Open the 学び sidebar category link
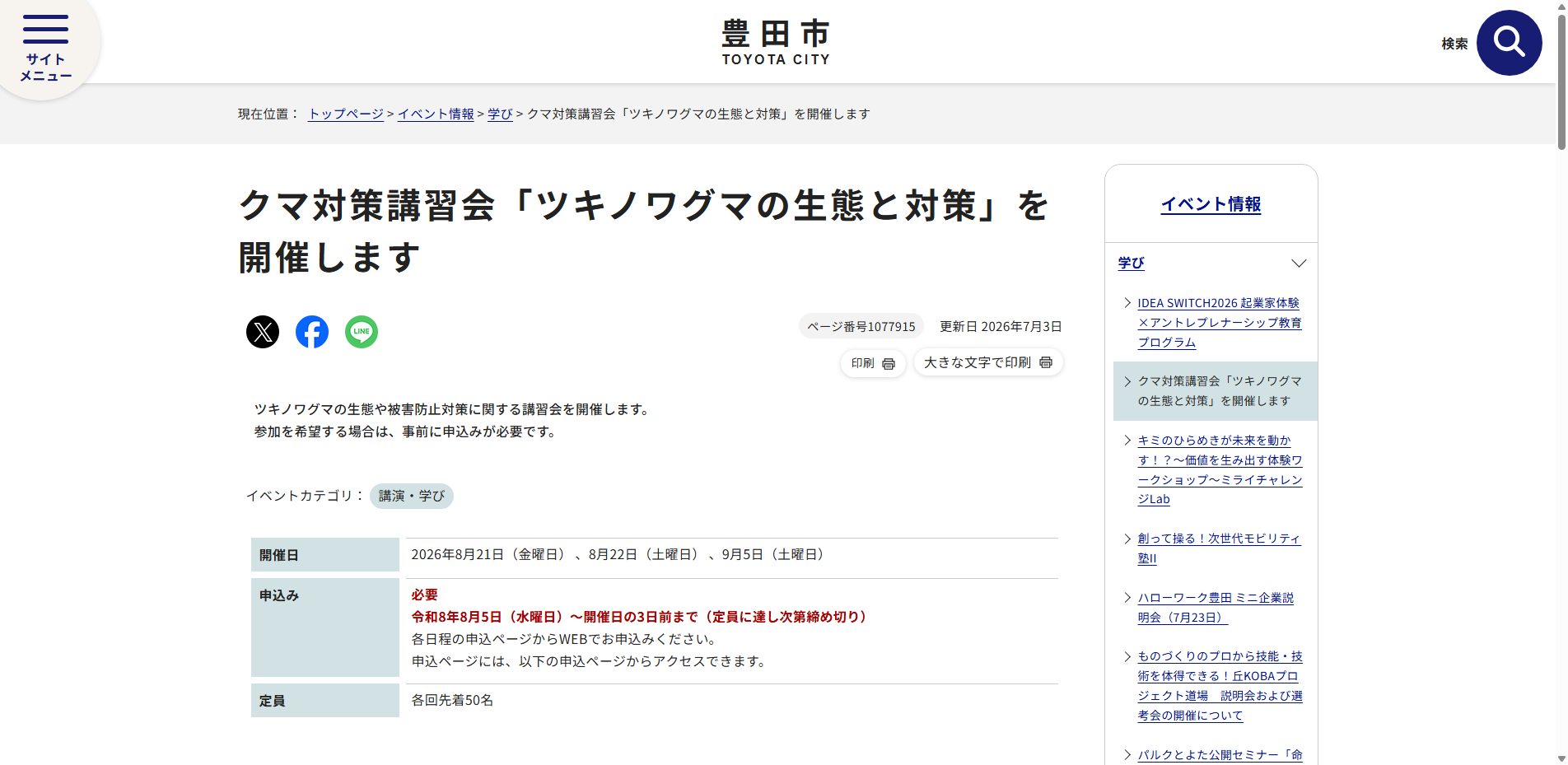The width and height of the screenshot is (1568, 765). point(1131,263)
